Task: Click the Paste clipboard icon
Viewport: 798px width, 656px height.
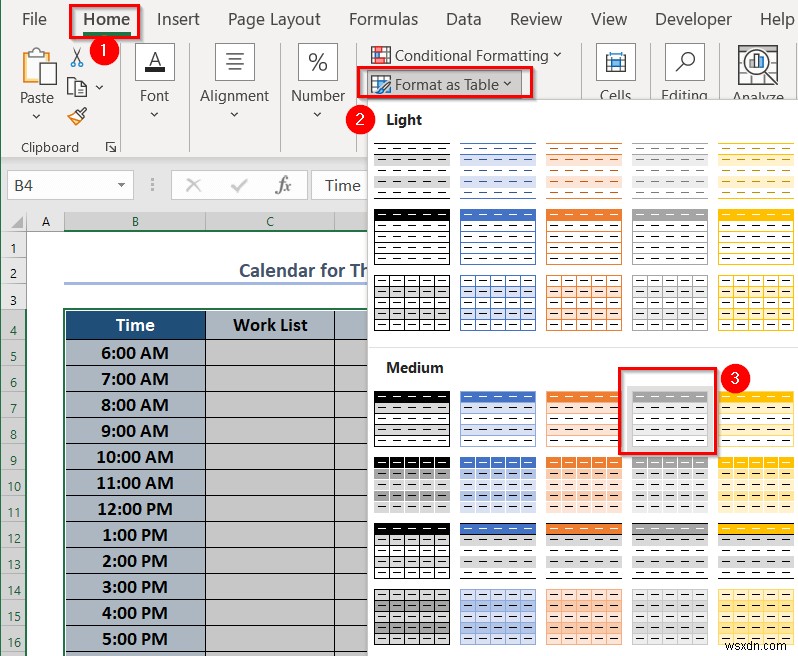Action: click(x=39, y=66)
